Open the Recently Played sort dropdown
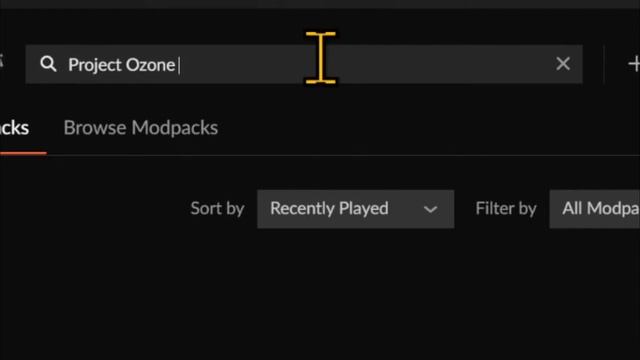Image resolution: width=640 pixels, height=360 pixels. tap(356, 209)
